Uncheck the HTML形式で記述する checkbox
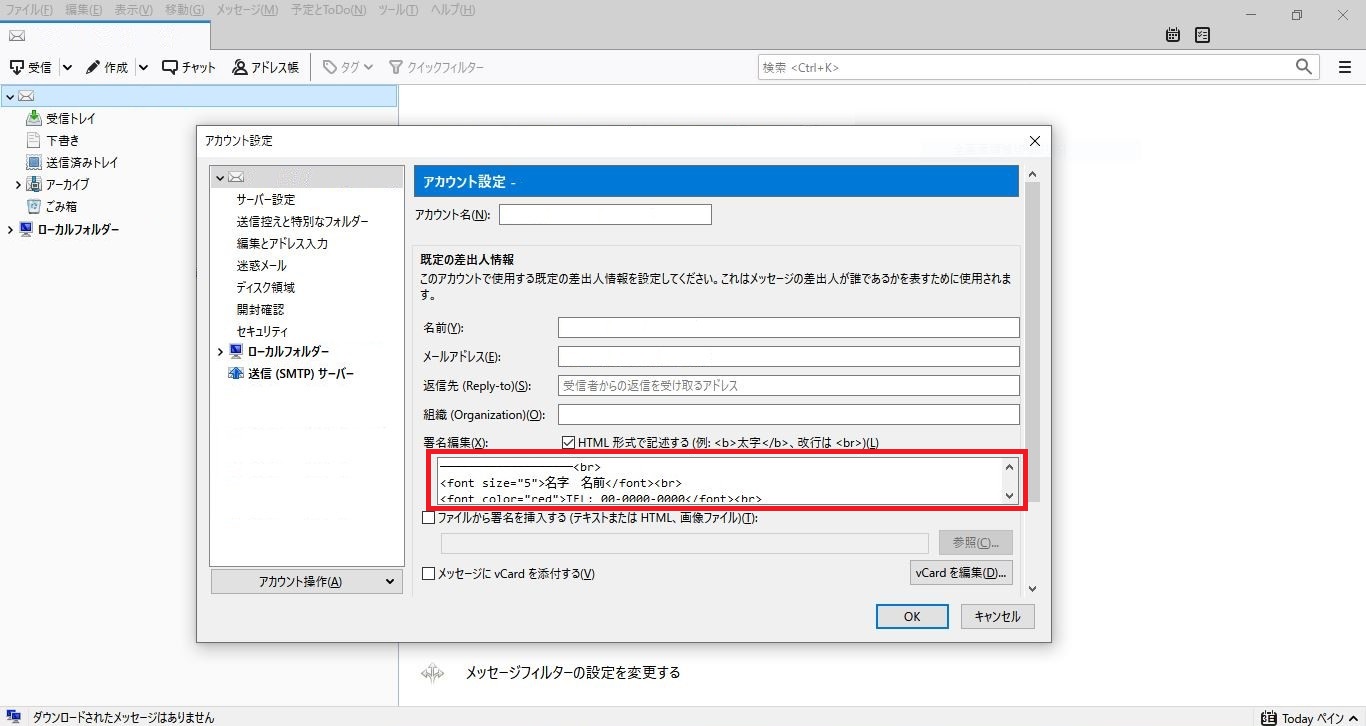 tap(569, 442)
